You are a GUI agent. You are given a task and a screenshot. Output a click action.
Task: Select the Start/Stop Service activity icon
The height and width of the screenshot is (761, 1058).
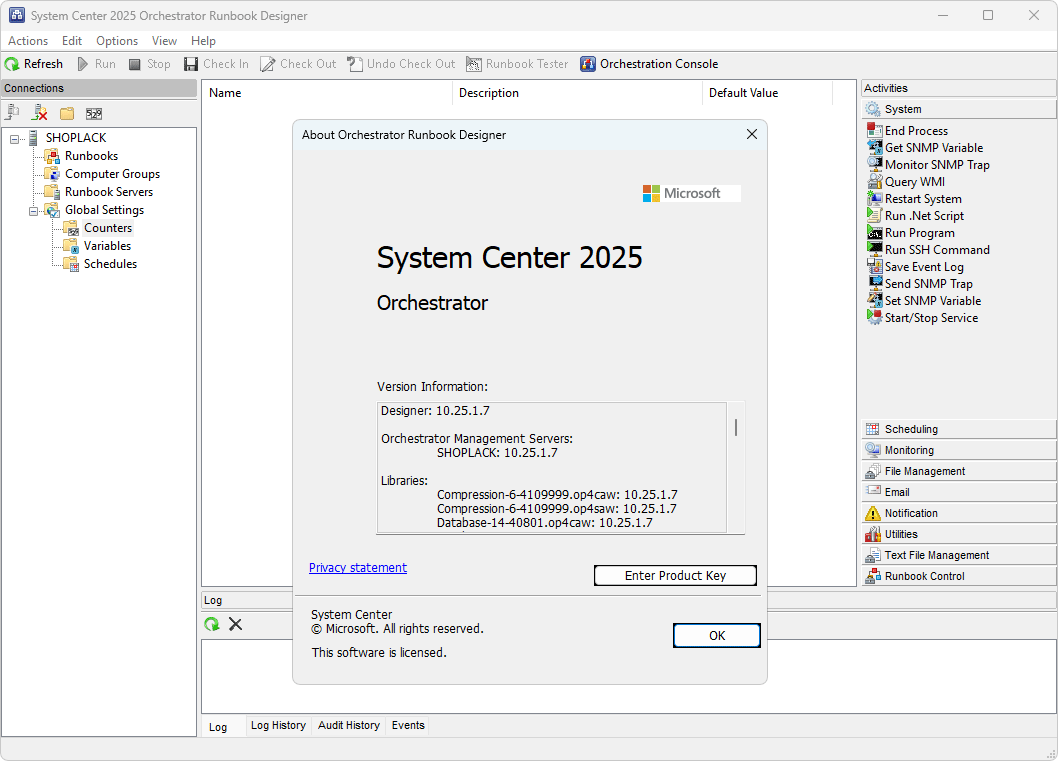pos(874,317)
